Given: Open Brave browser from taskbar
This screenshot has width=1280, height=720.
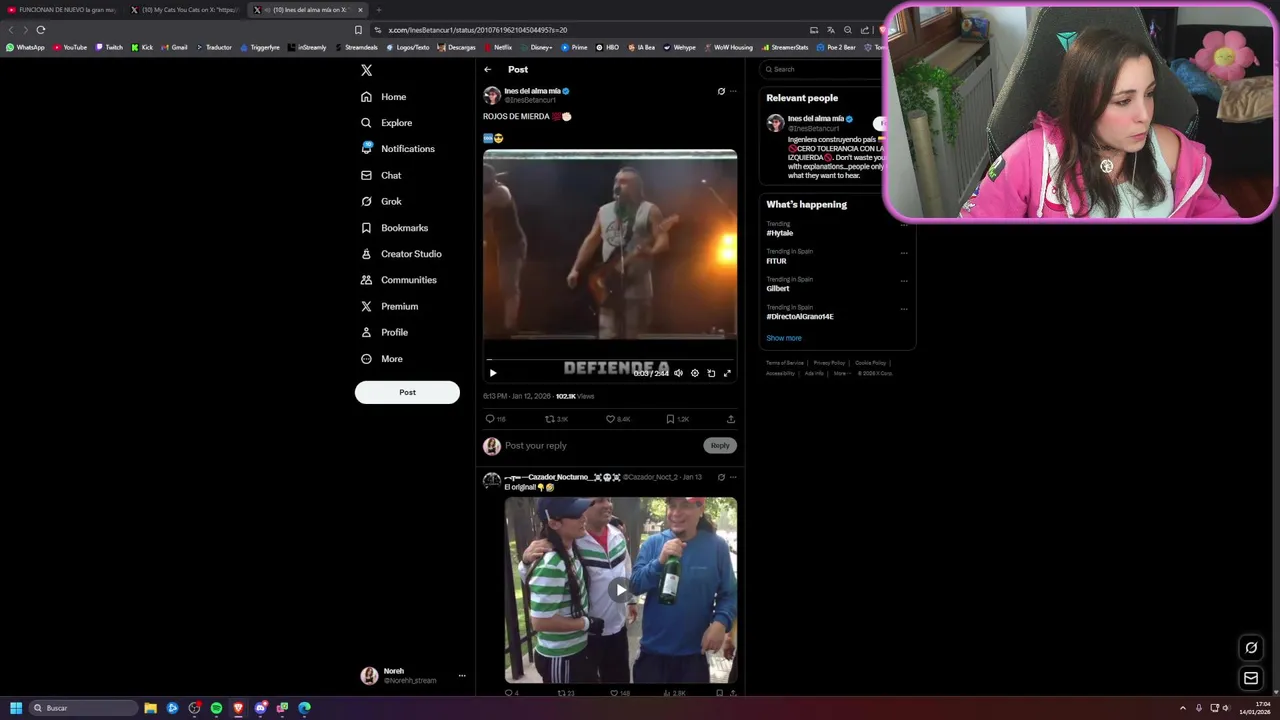Looking at the screenshot, I should (238, 708).
